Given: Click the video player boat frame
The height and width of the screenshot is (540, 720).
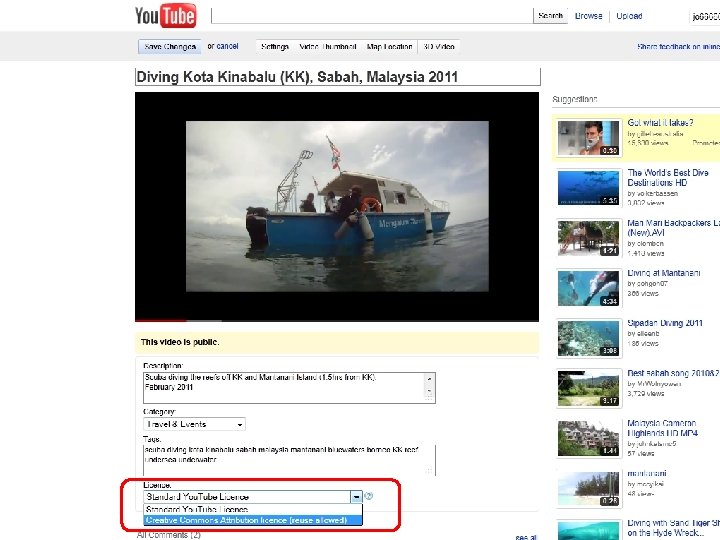Looking at the screenshot, I should (x=337, y=206).
